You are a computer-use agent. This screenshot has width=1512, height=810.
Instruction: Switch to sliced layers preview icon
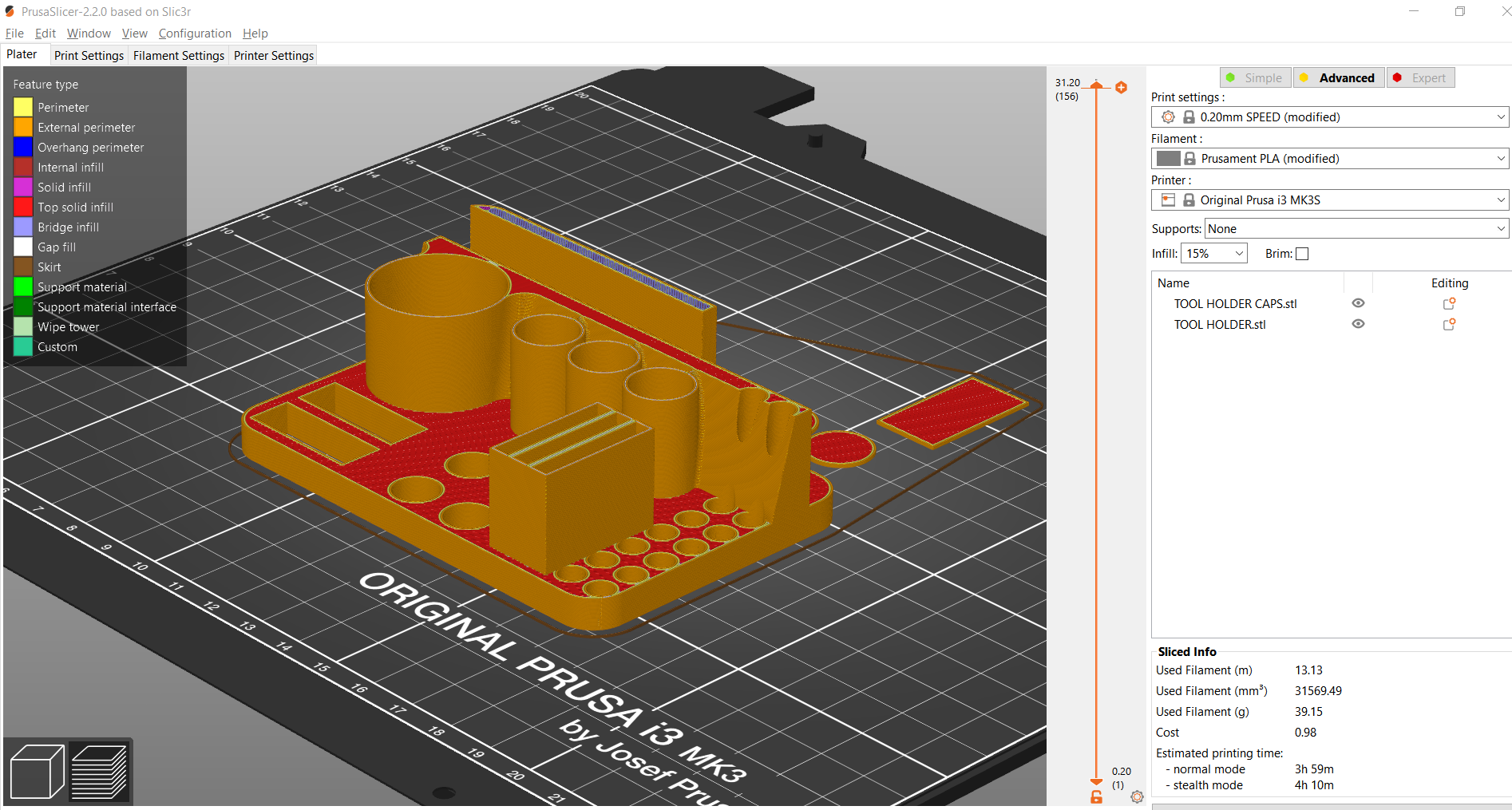click(99, 772)
